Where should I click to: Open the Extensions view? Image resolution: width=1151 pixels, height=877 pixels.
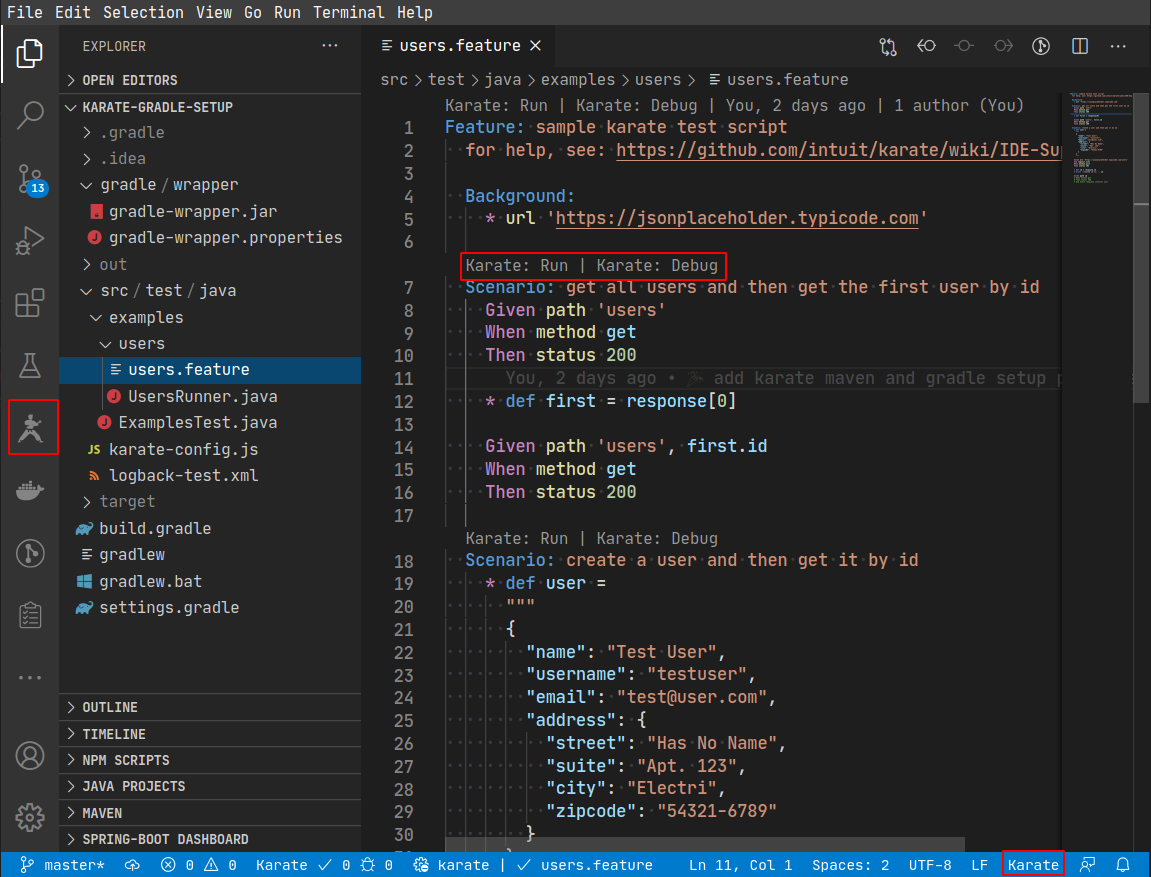pos(30,303)
